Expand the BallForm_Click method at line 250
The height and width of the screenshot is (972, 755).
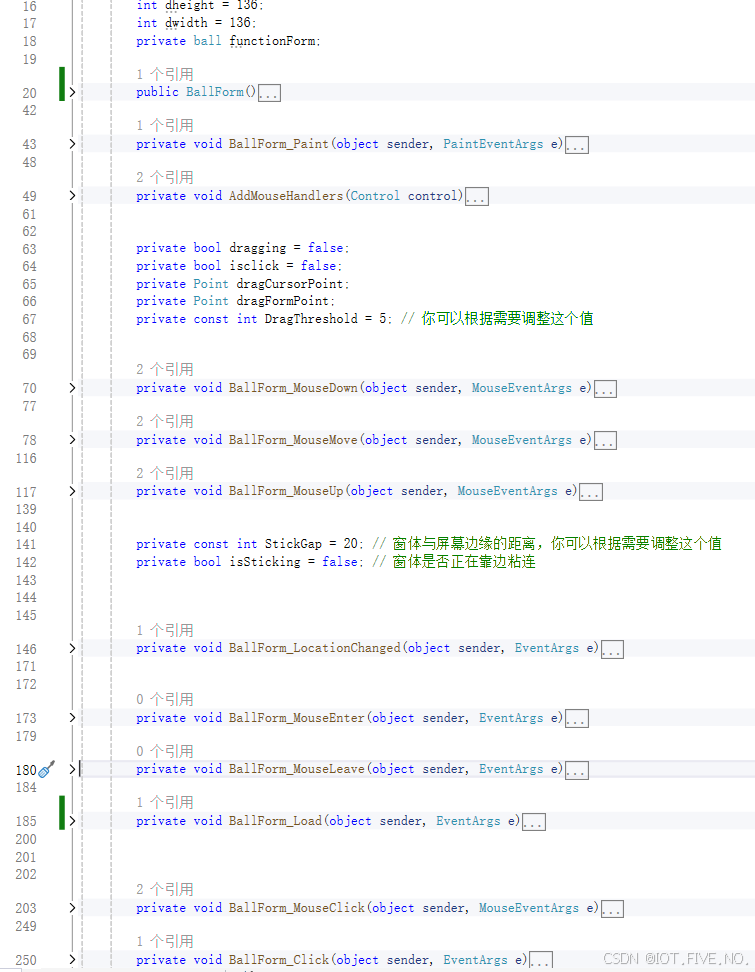tap(72, 960)
